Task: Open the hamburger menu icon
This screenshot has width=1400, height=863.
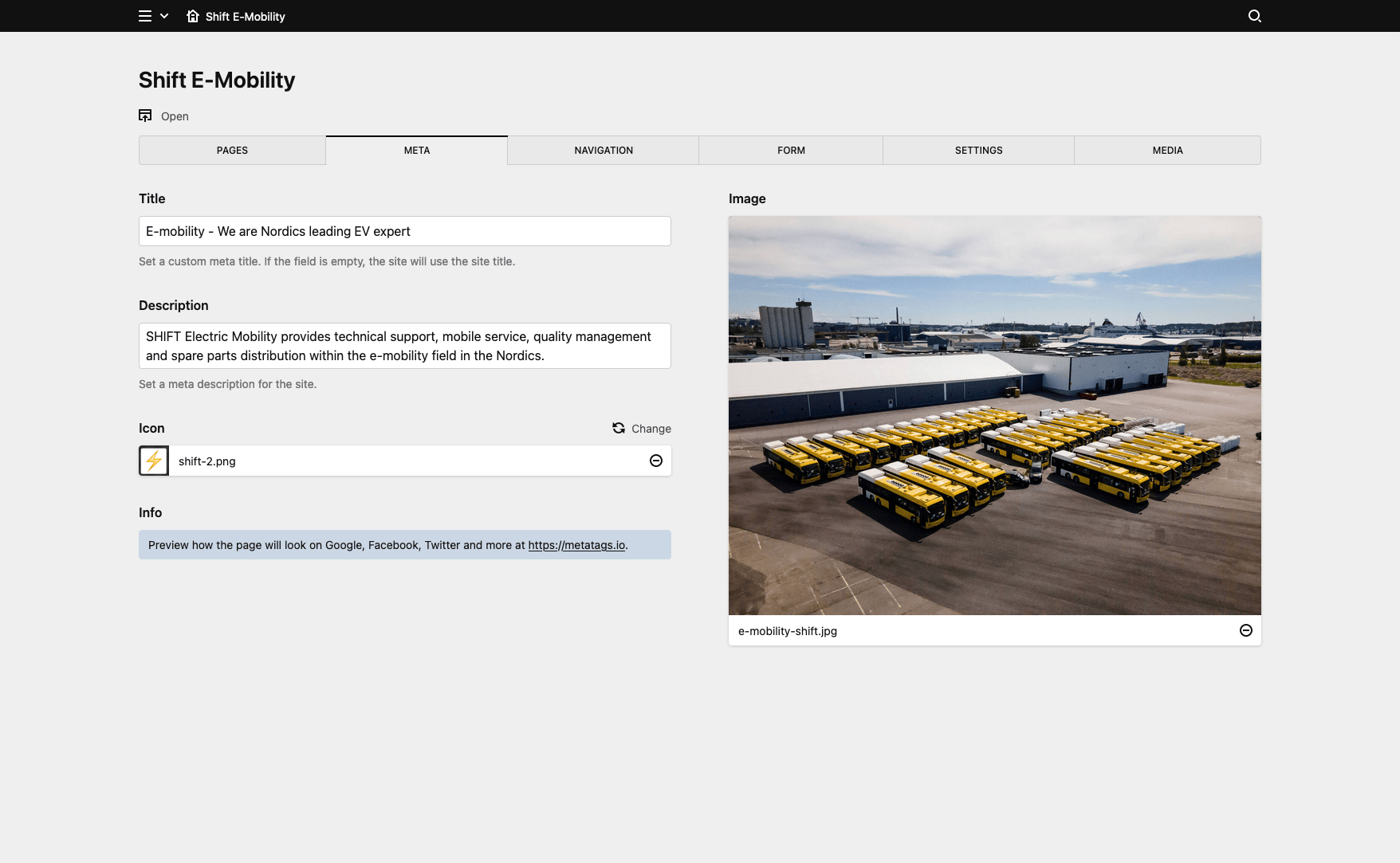Action: click(145, 16)
